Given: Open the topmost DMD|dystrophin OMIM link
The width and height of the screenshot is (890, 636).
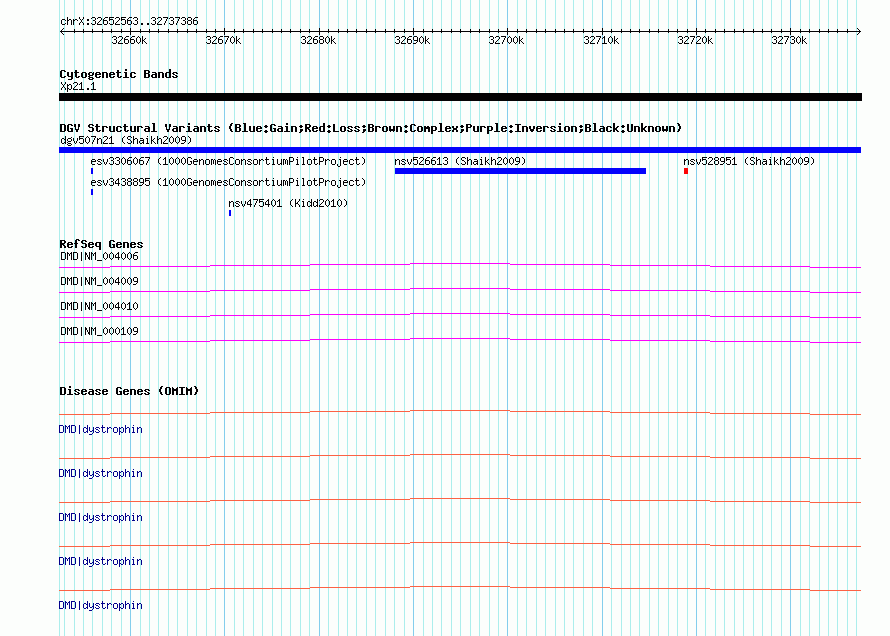Looking at the screenshot, I should point(100,429).
